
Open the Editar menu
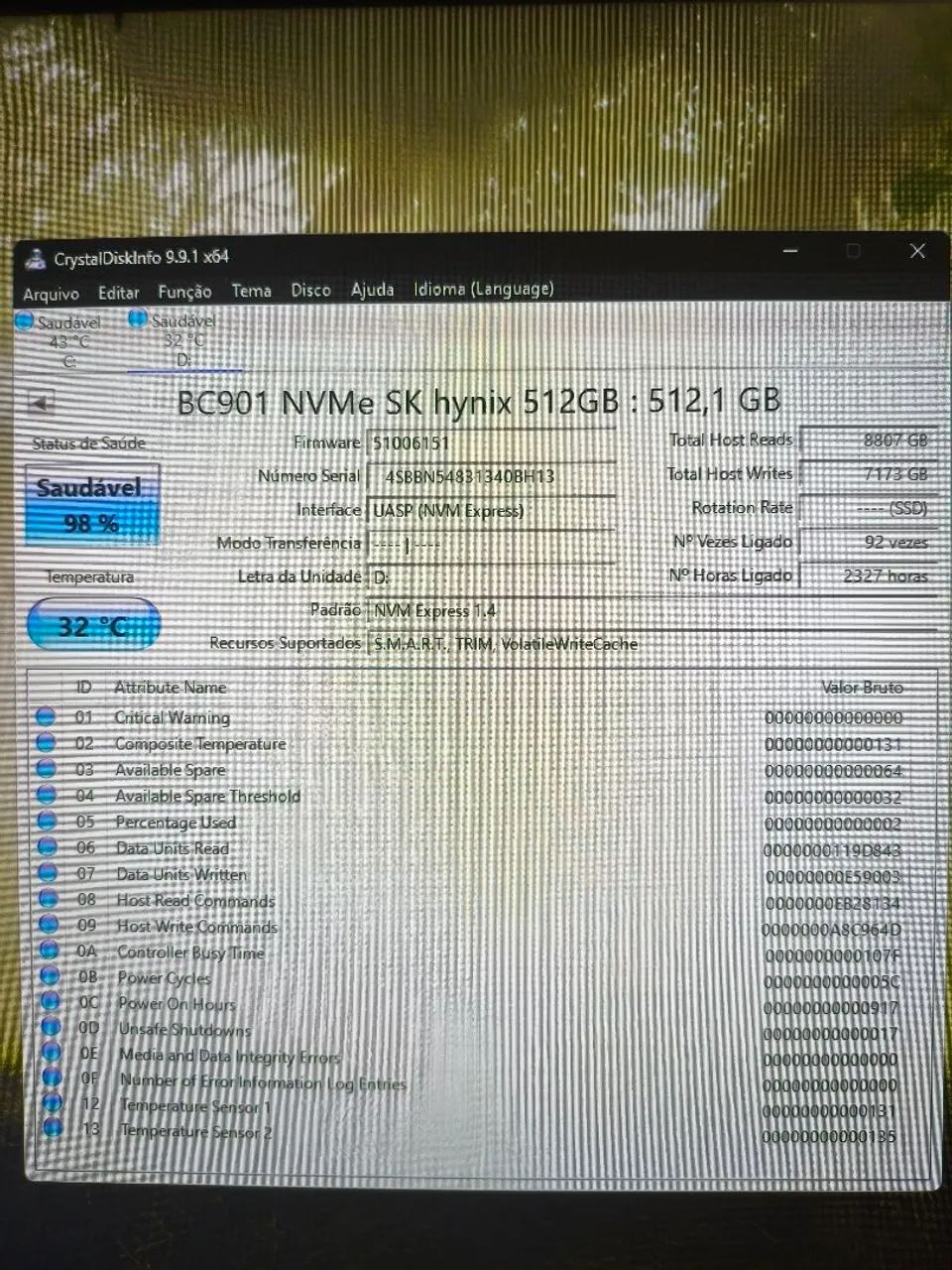click(118, 293)
